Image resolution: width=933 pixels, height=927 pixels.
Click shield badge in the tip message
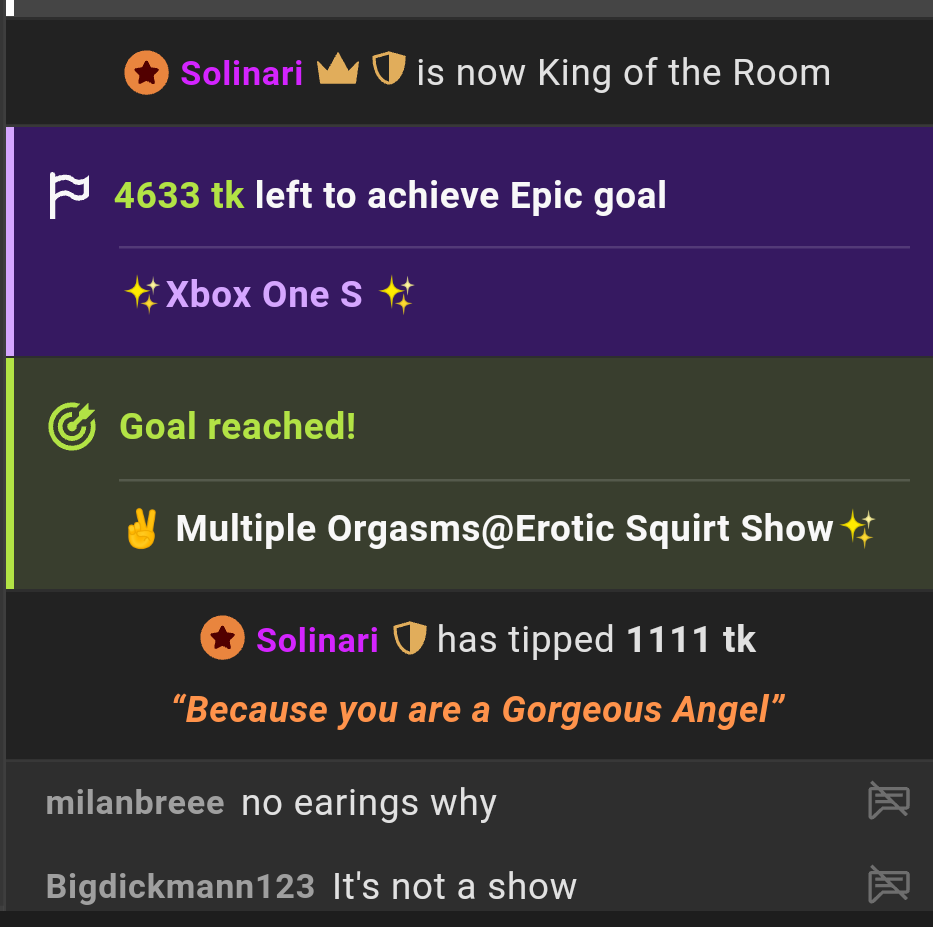click(410, 638)
